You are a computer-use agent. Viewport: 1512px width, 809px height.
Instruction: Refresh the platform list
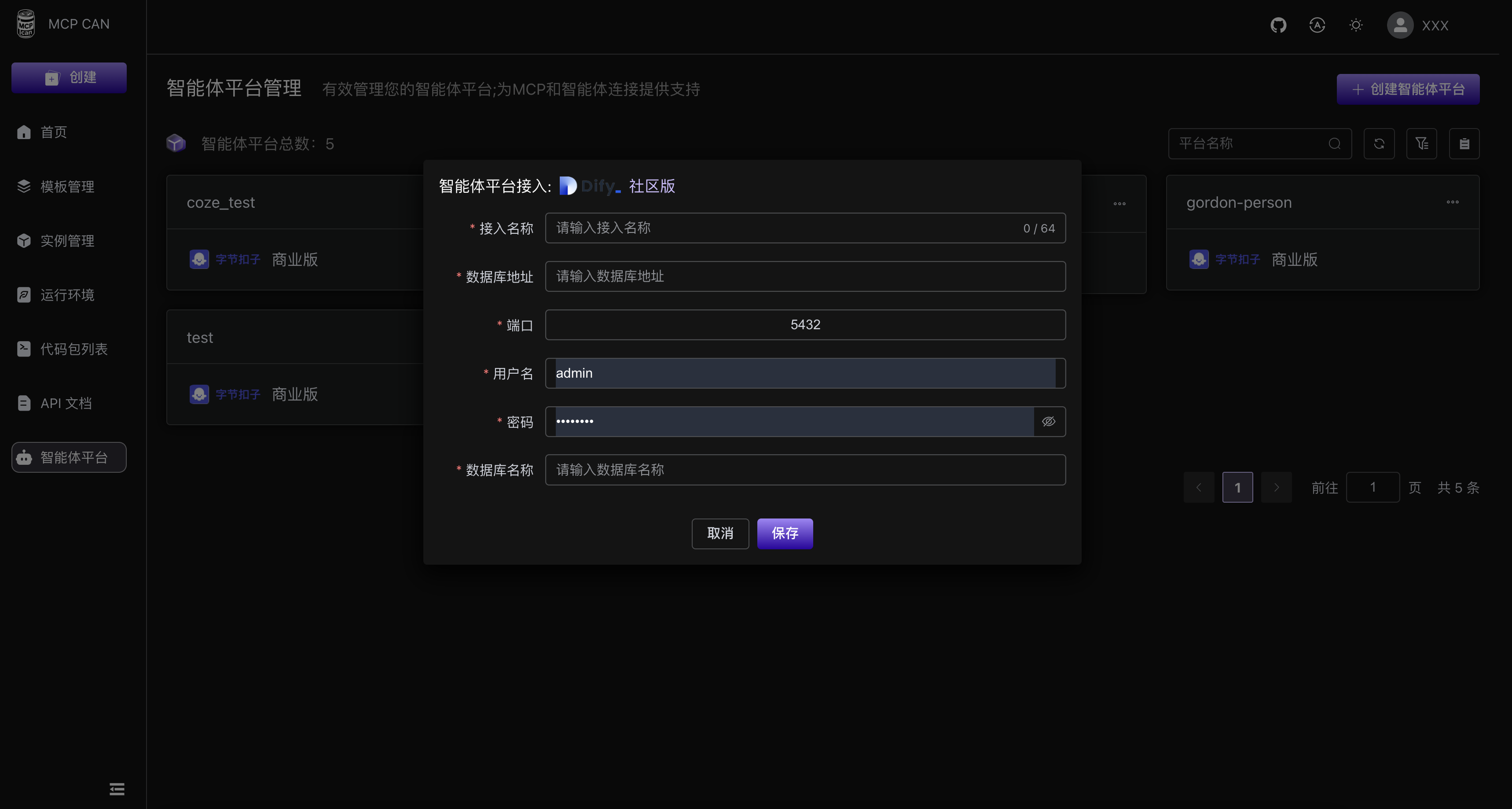point(1380,143)
